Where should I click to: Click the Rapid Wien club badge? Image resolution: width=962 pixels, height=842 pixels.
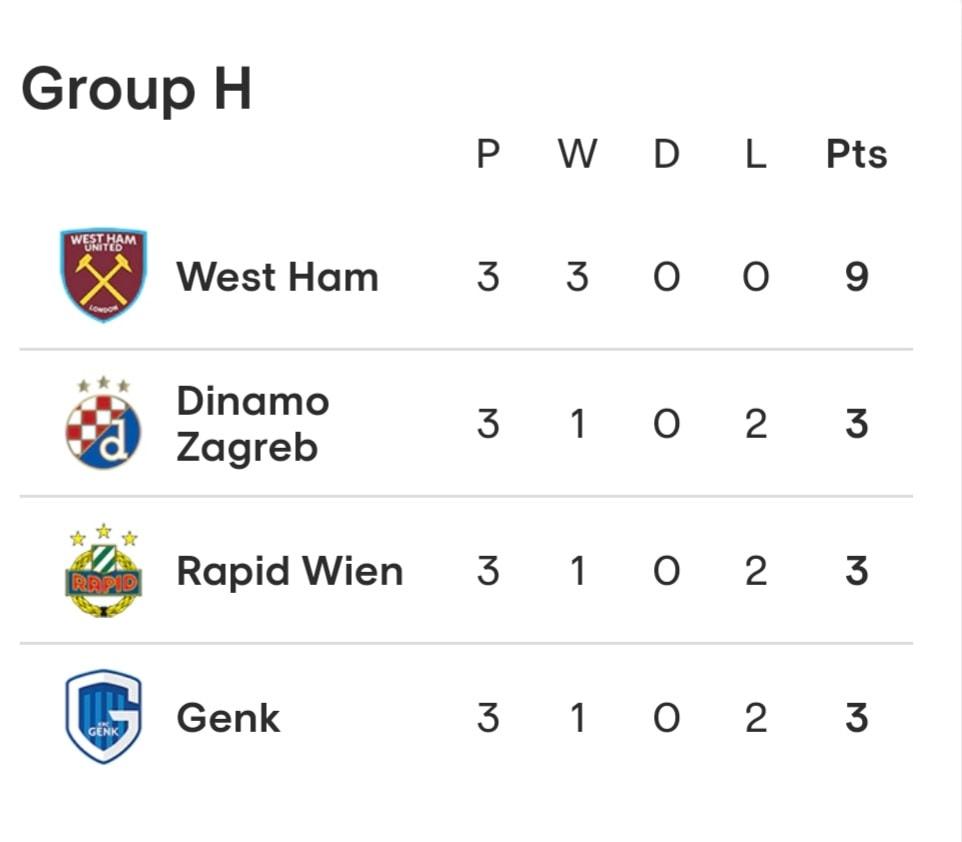103,570
